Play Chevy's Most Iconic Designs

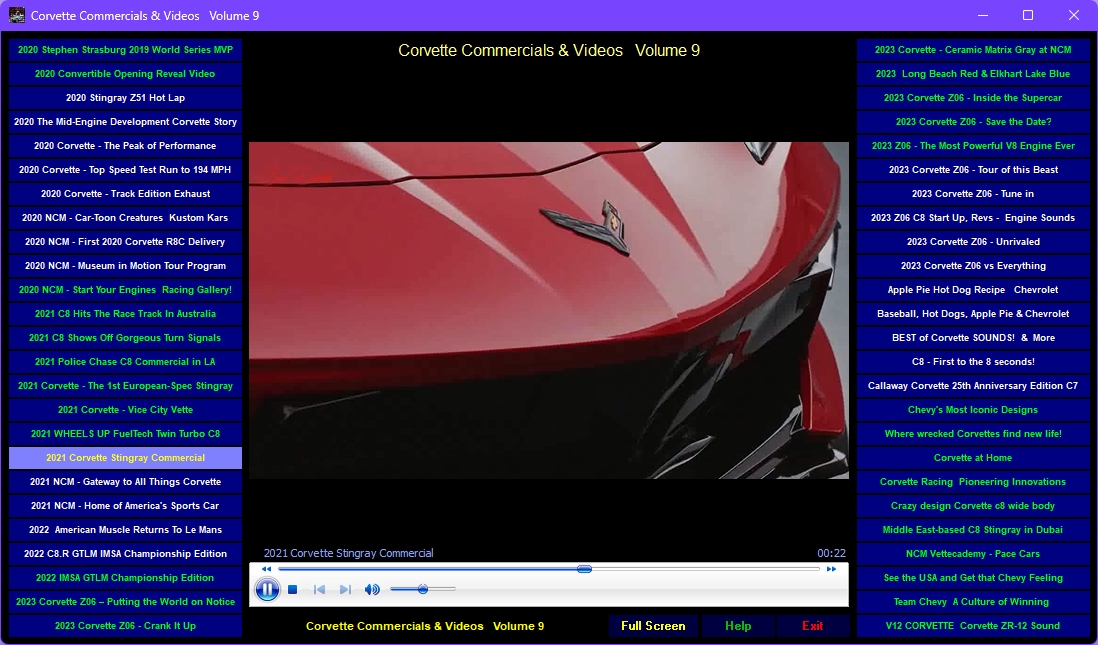coord(973,410)
